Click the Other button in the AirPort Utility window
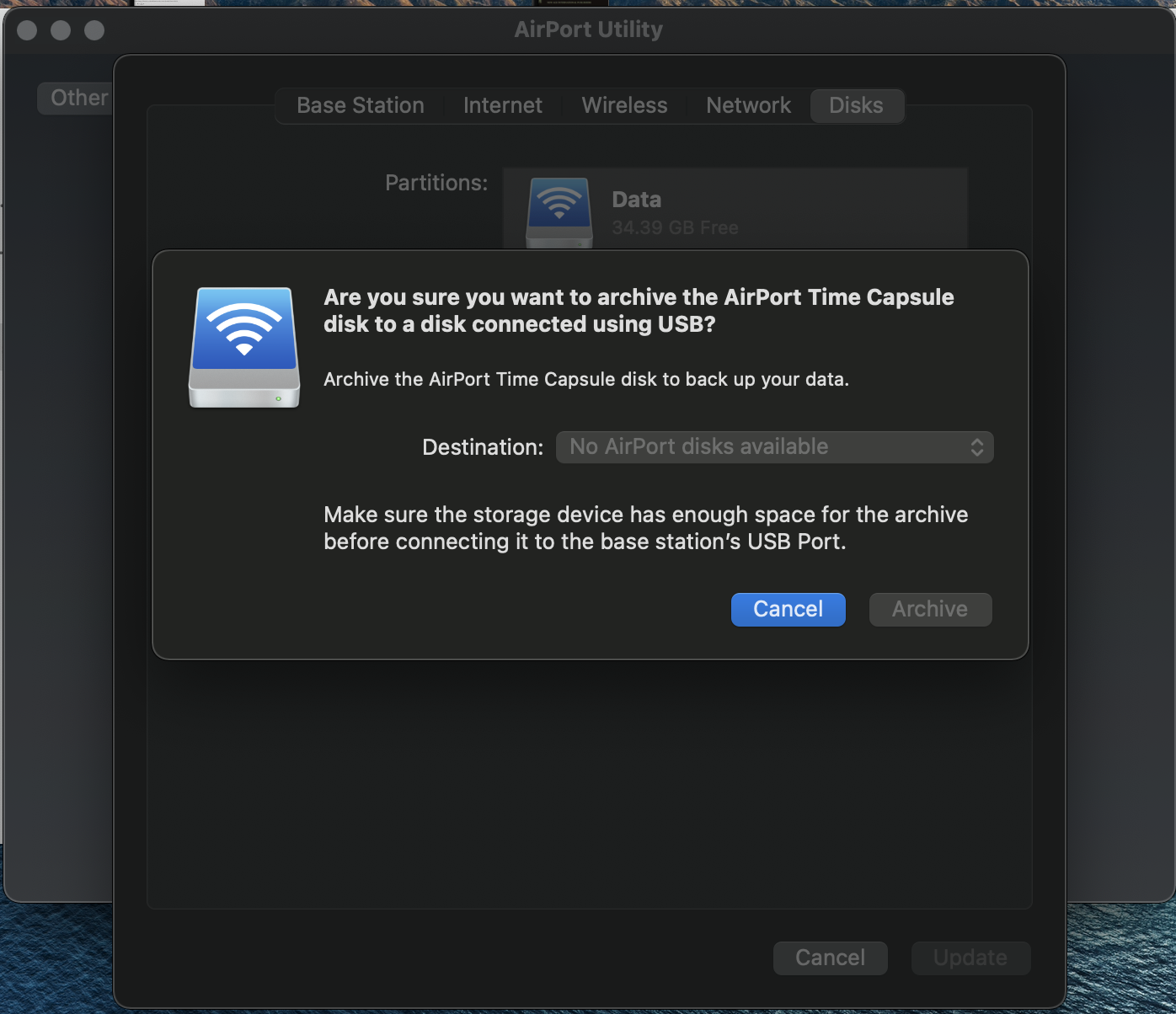 (75, 98)
